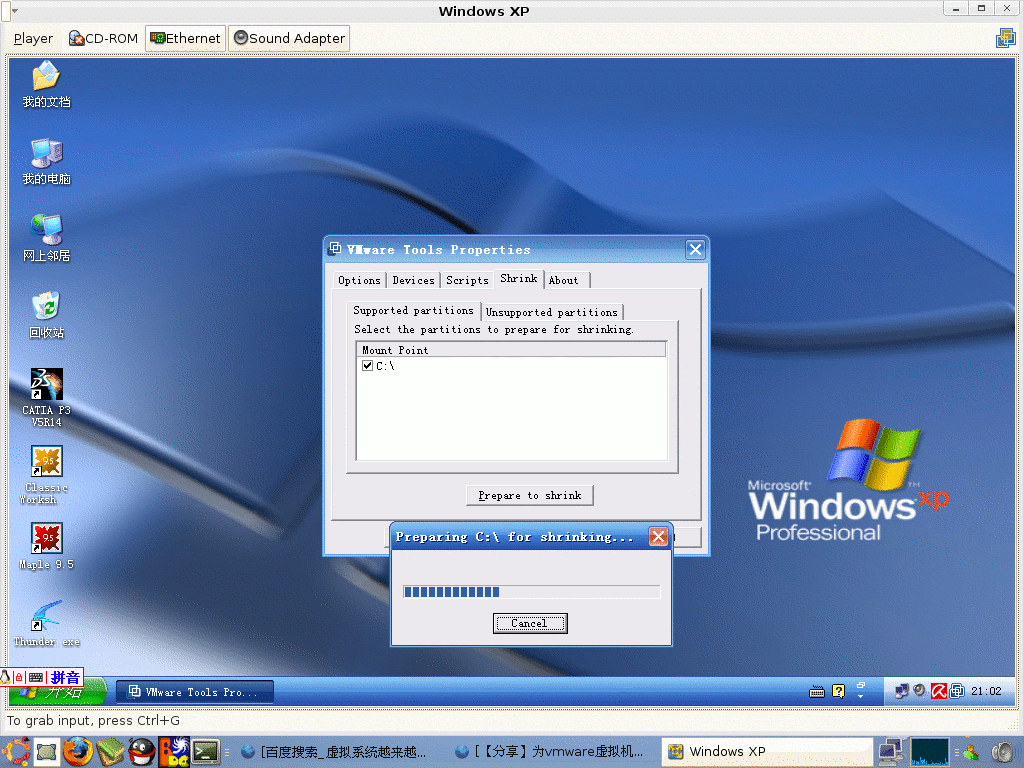Viewport: 1024px width, 768px height.
Task: Close the VMware Tools Properties window
Action: 696,249
